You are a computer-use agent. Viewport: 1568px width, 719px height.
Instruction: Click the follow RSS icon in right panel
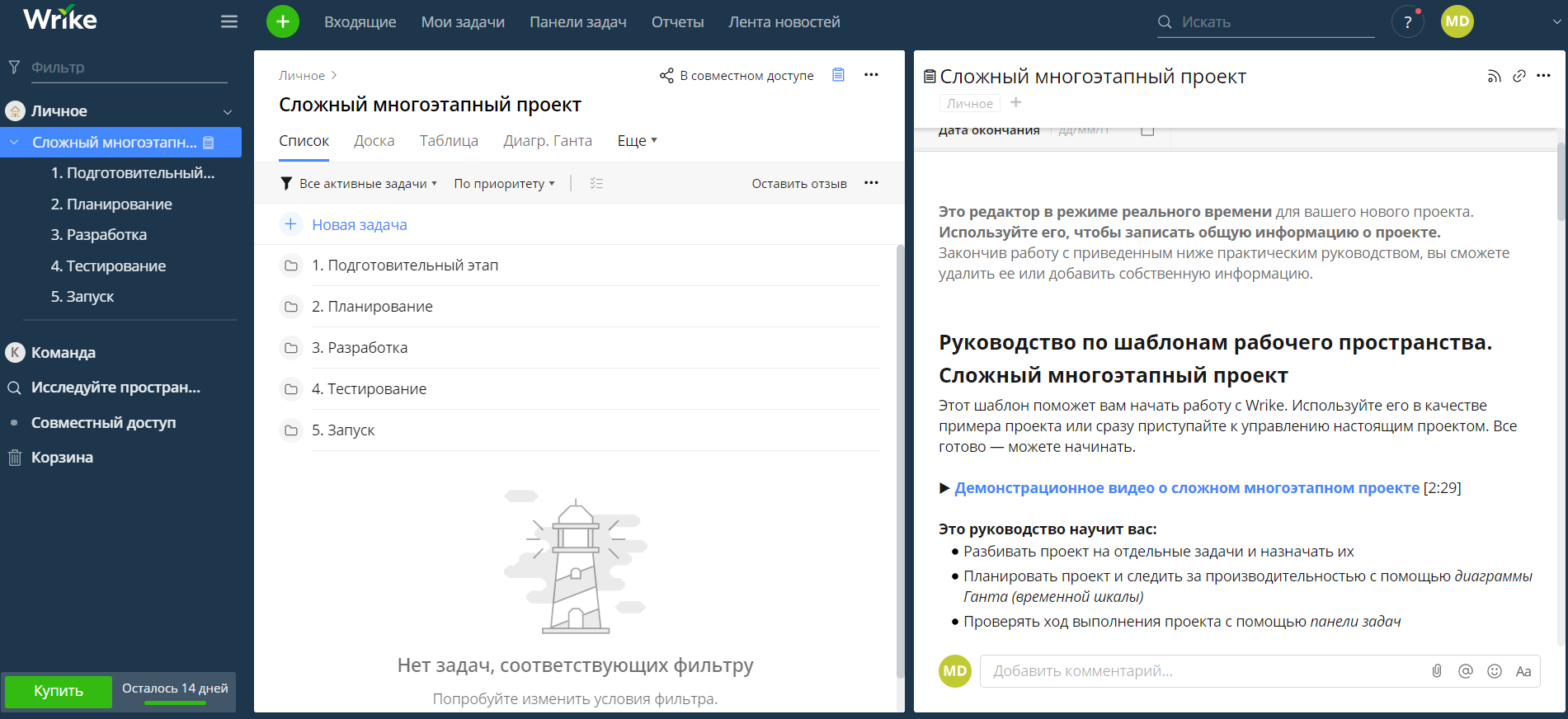point(1494,77)
